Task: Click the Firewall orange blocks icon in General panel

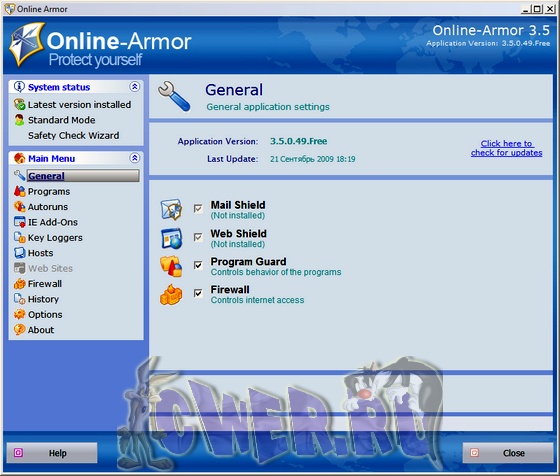Action: click(x=171, y=295)
